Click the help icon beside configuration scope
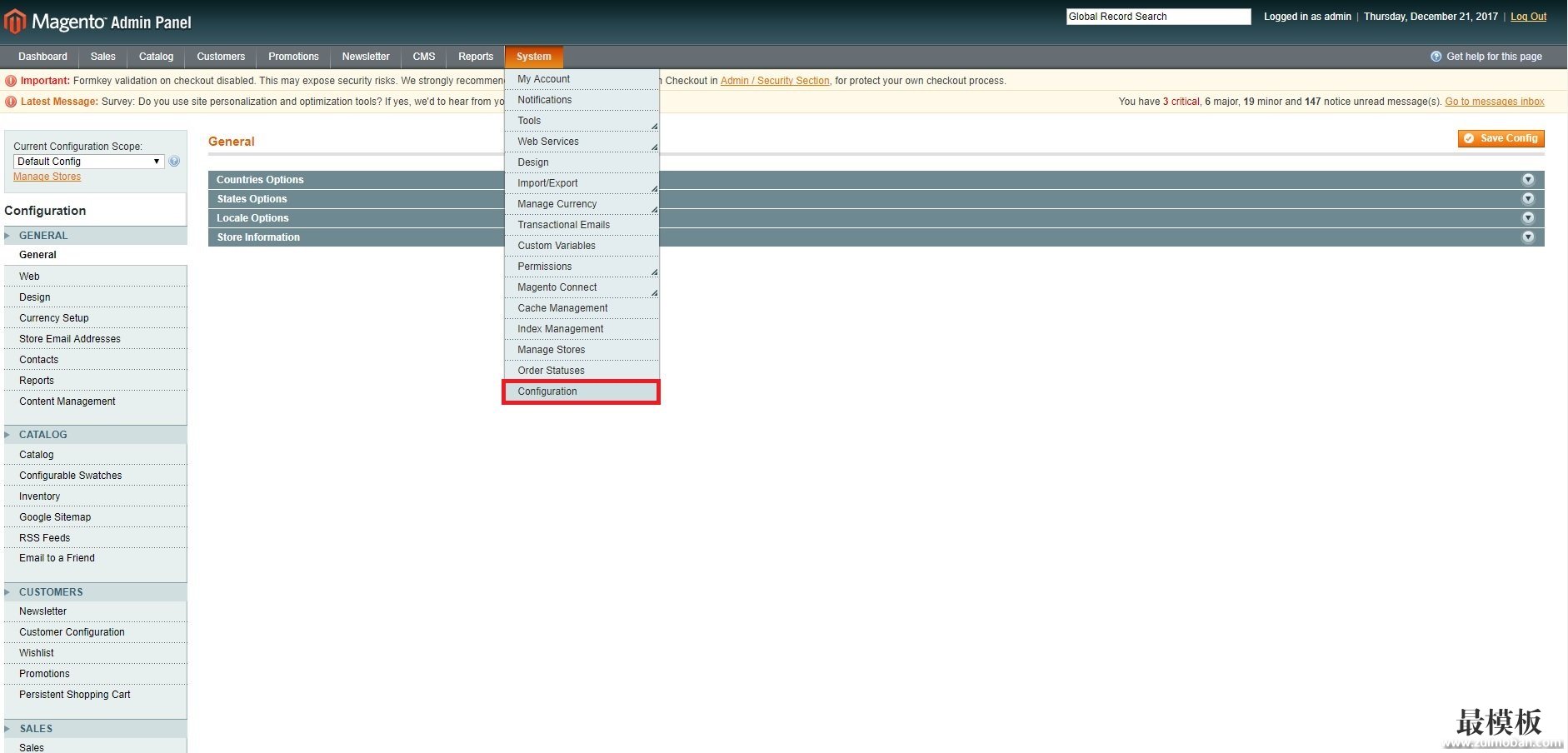This screenshot has width=1568, height=753. coord(174,162)
